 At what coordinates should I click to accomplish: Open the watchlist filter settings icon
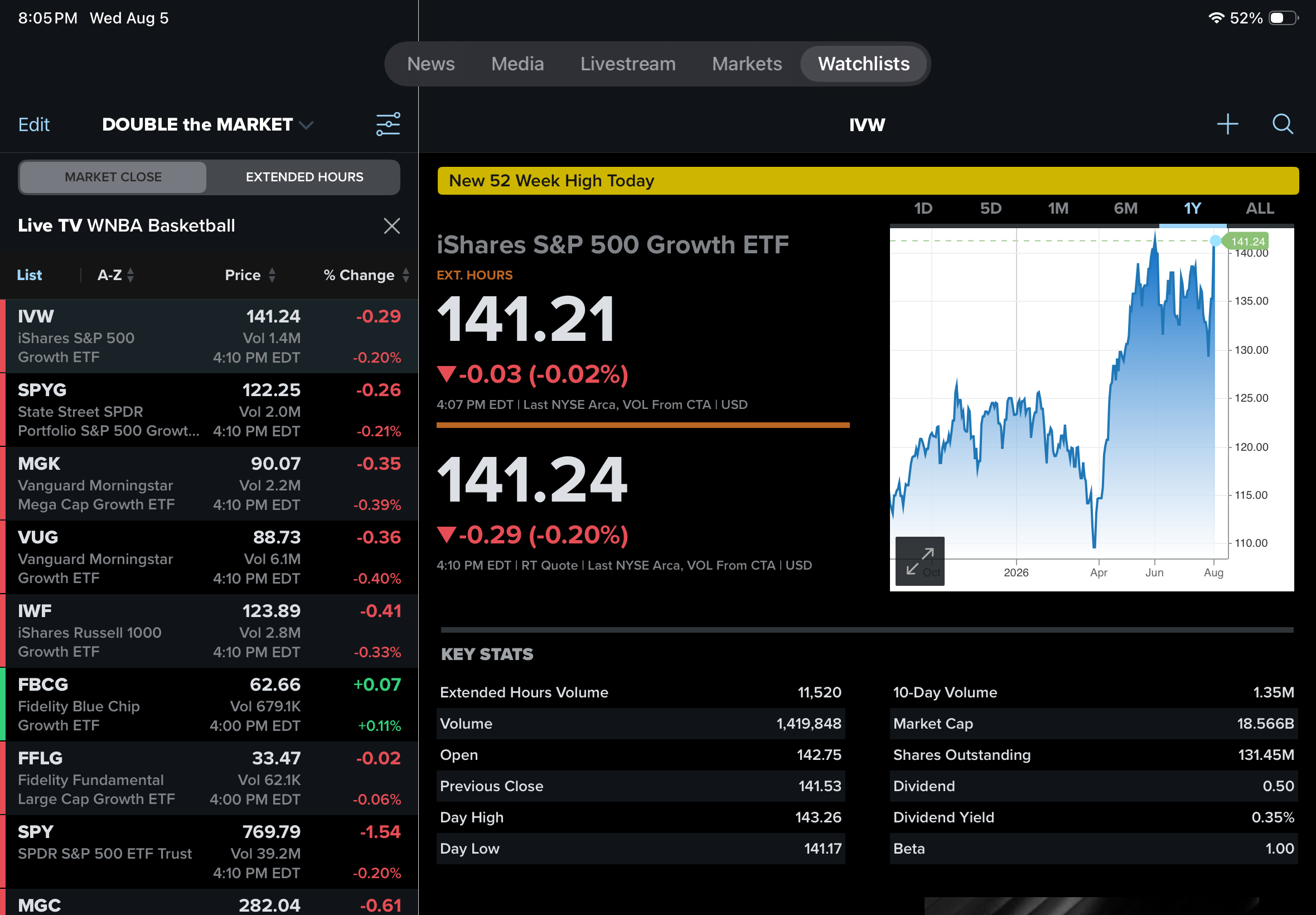(388, 124)
